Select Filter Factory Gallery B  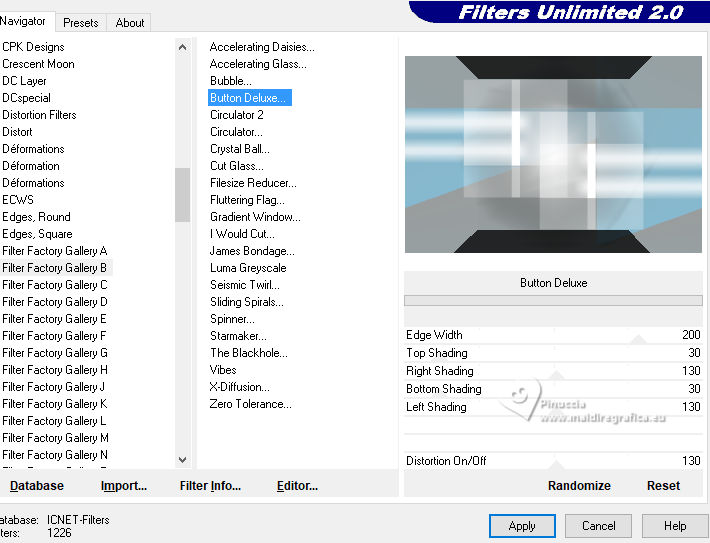point(54,268)
